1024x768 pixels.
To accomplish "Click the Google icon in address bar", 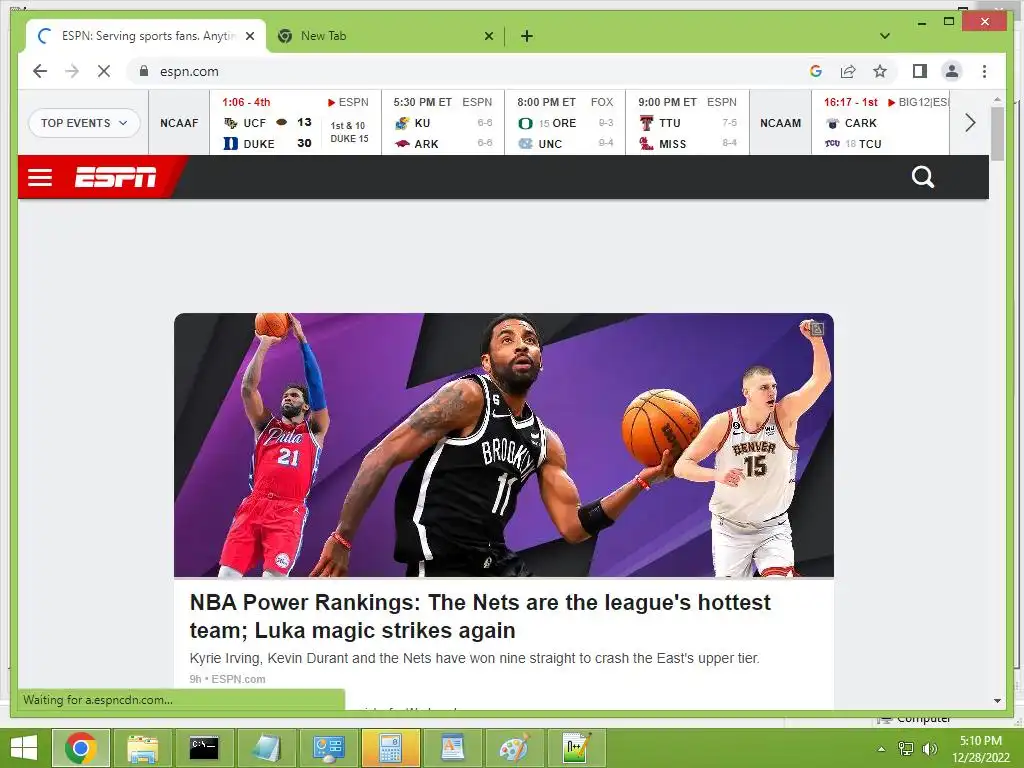I will (816, 71).
